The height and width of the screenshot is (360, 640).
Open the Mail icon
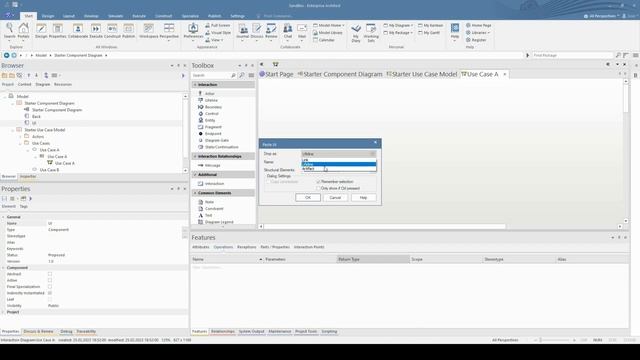tap(302, 32)
